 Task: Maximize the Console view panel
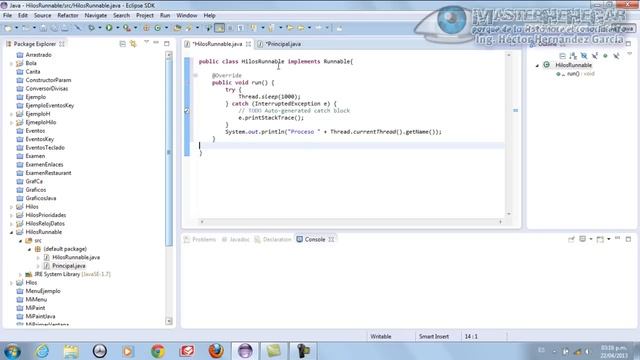tap(628, 239)
